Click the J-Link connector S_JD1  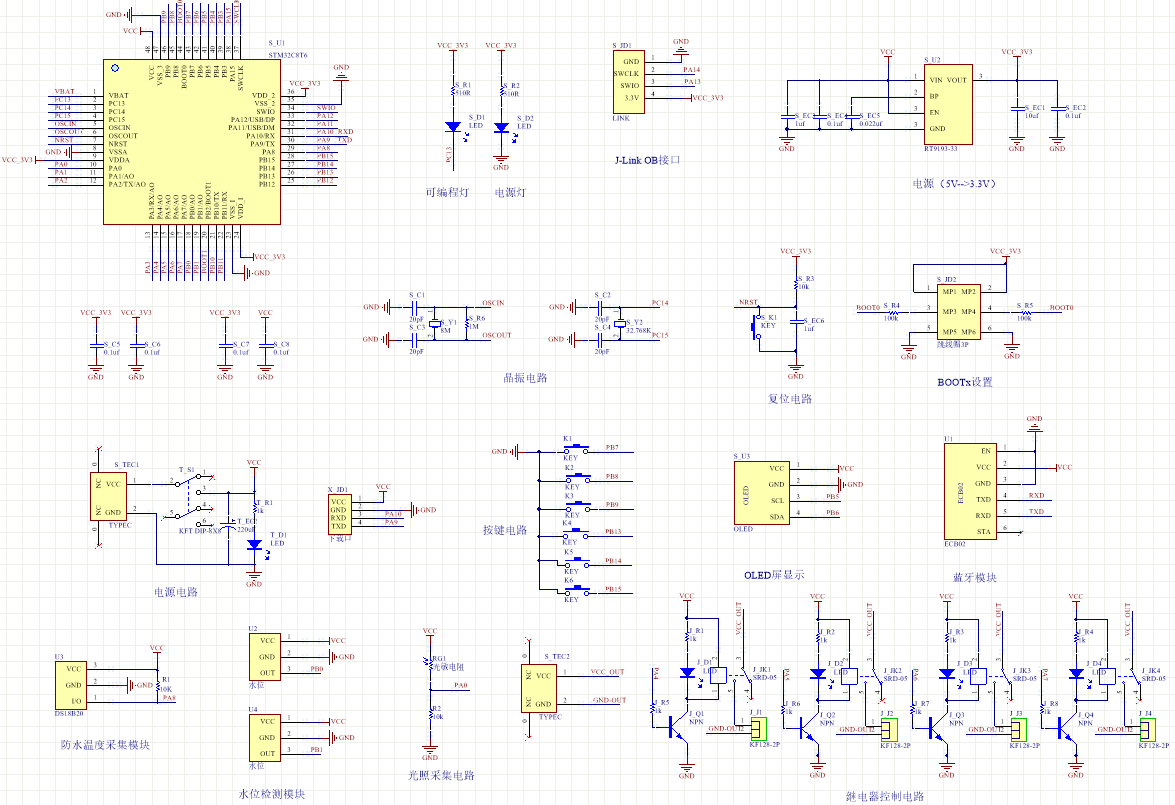point(629,78)
